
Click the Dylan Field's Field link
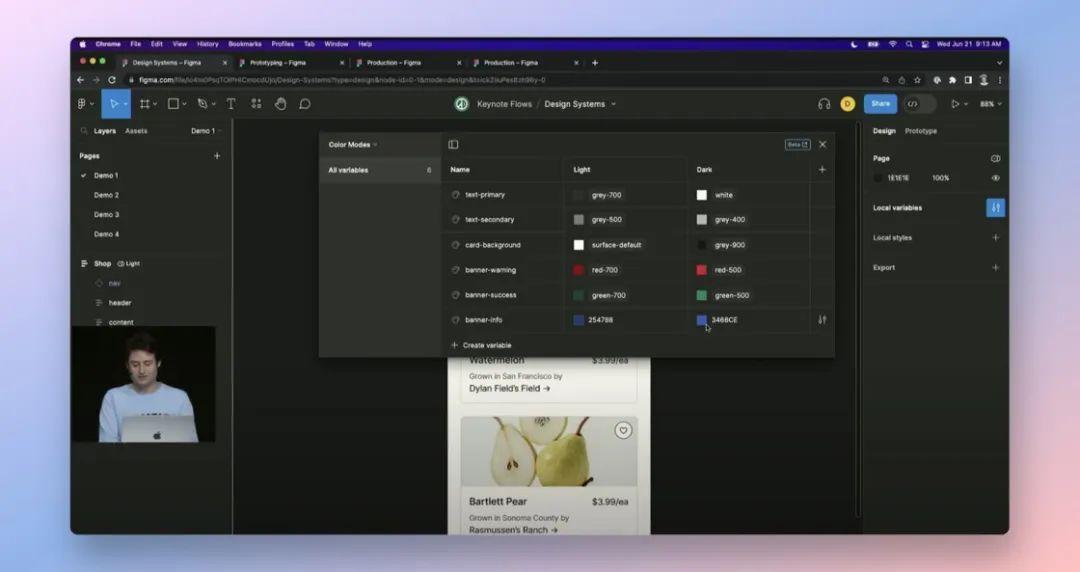click(510, 389)
